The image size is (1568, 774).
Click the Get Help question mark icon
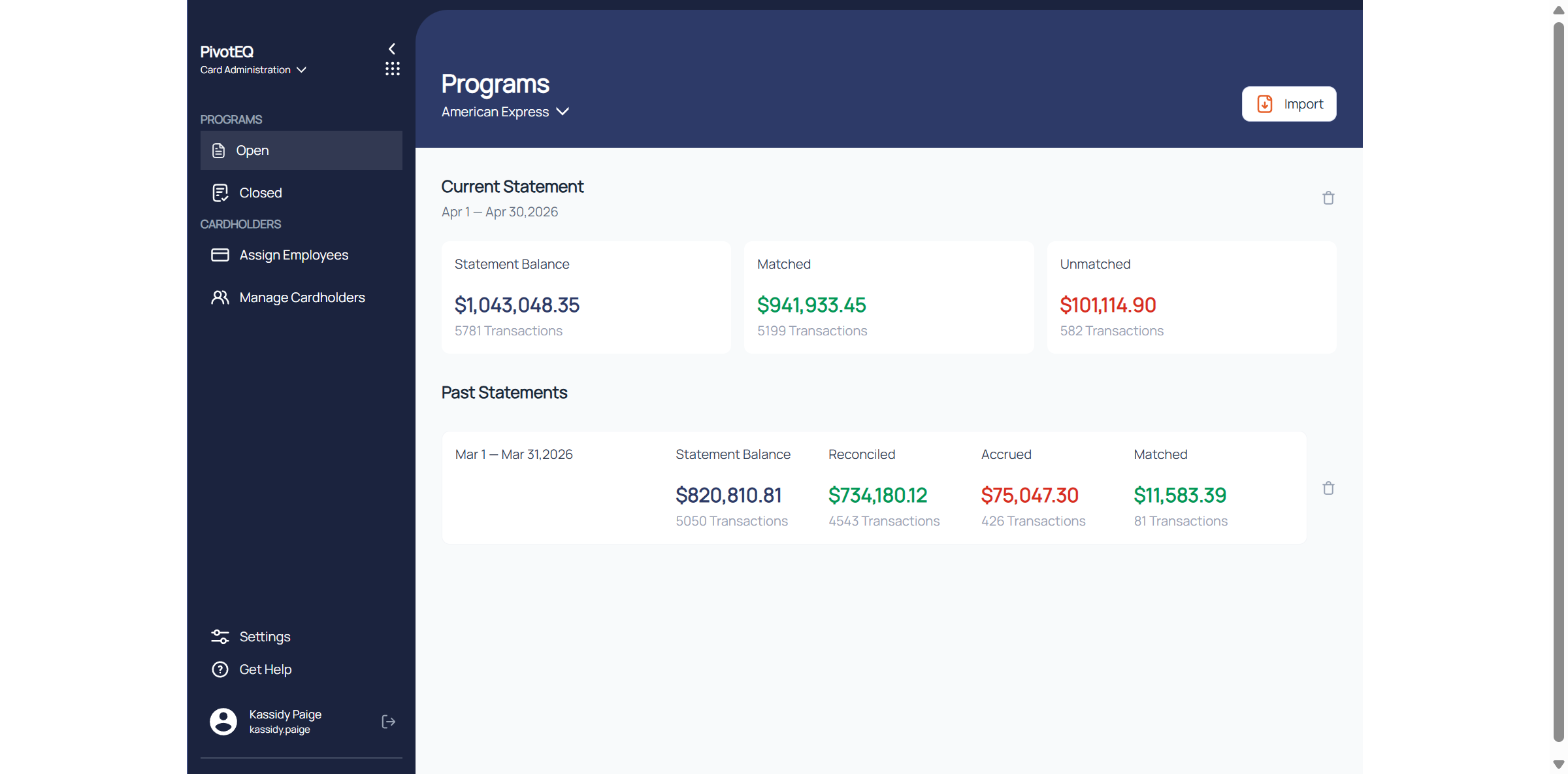tap(220, 669)
